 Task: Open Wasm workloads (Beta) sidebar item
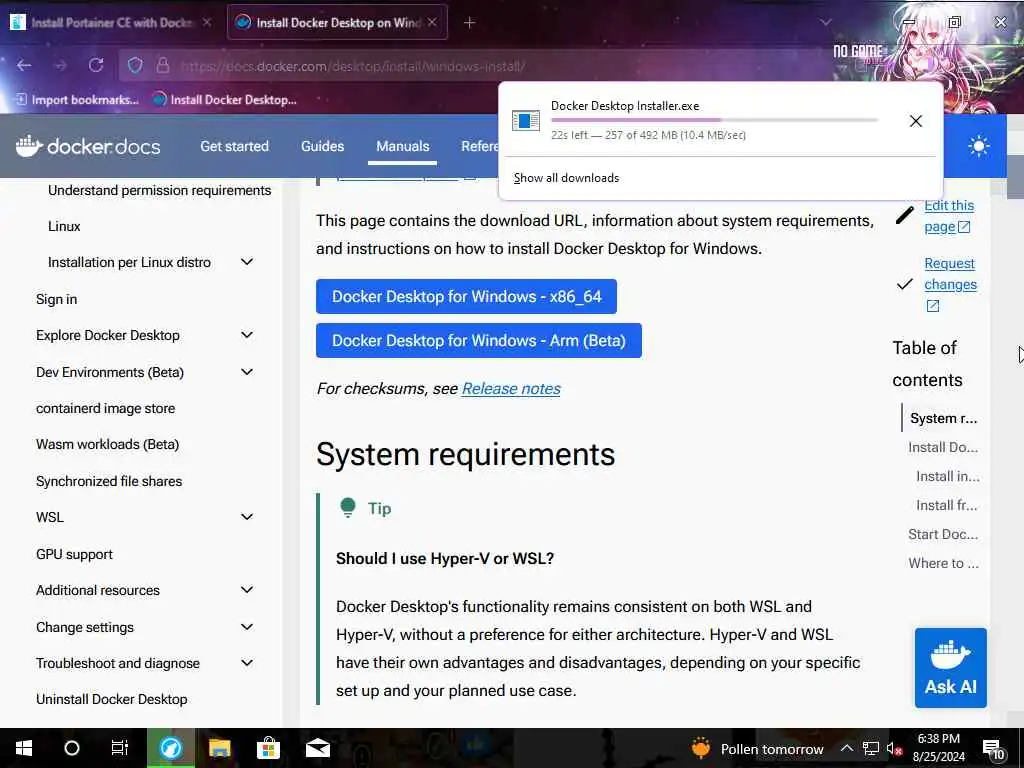tap(107, 444)
